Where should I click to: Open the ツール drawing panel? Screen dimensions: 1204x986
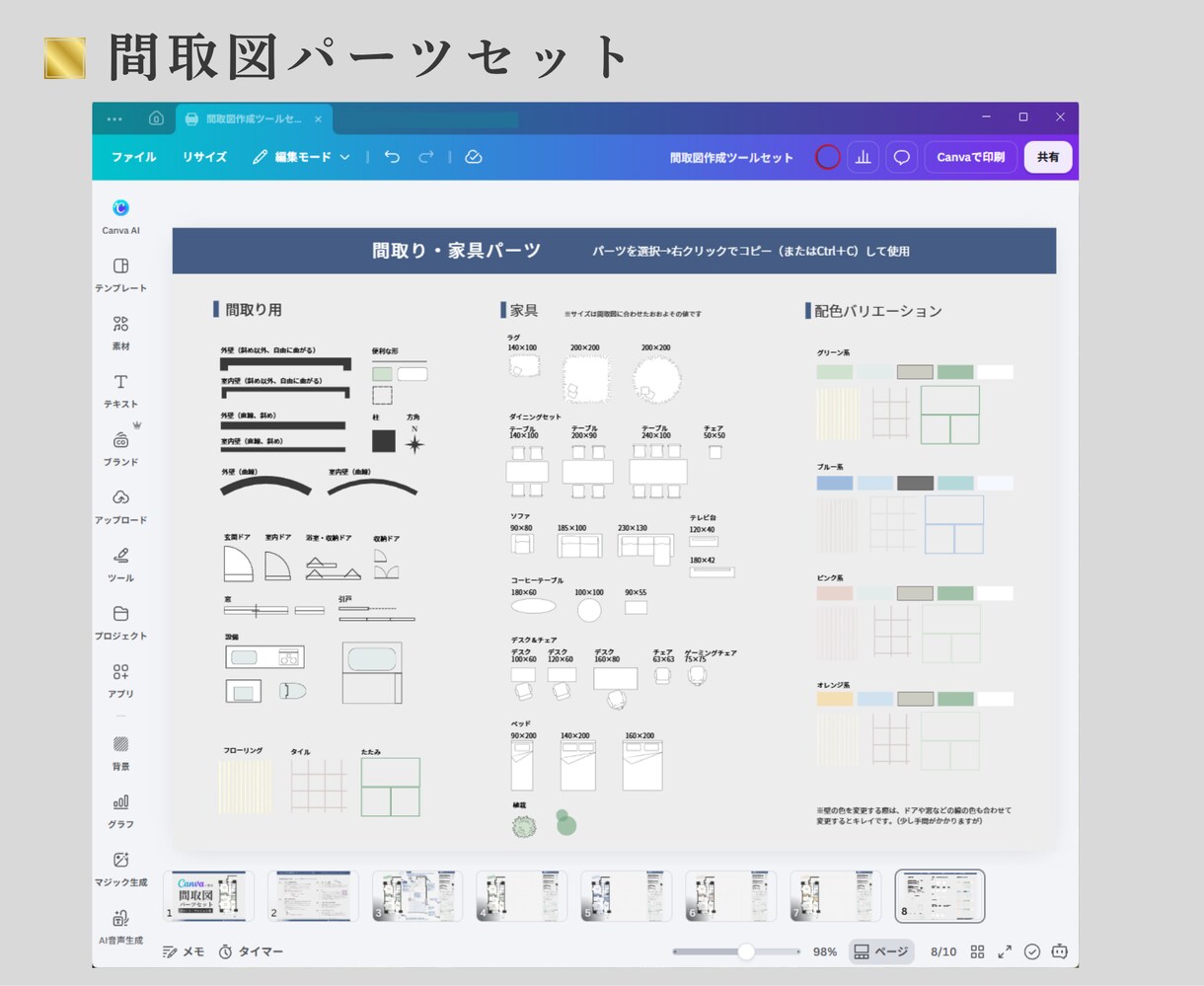tap(120, 565)
